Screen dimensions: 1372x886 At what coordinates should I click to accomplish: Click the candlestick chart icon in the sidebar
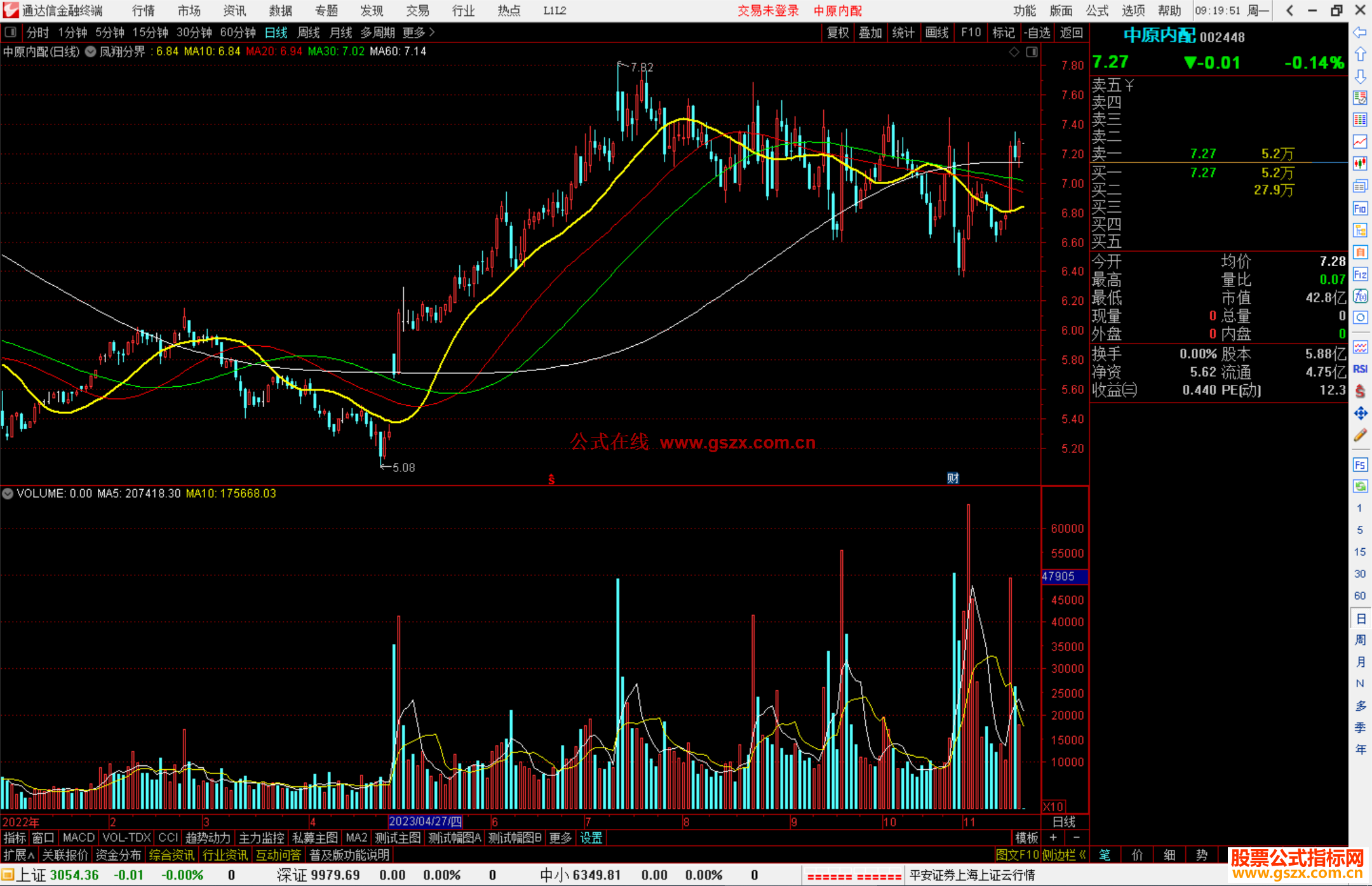pyautogui.click(x=1360, y=164)
